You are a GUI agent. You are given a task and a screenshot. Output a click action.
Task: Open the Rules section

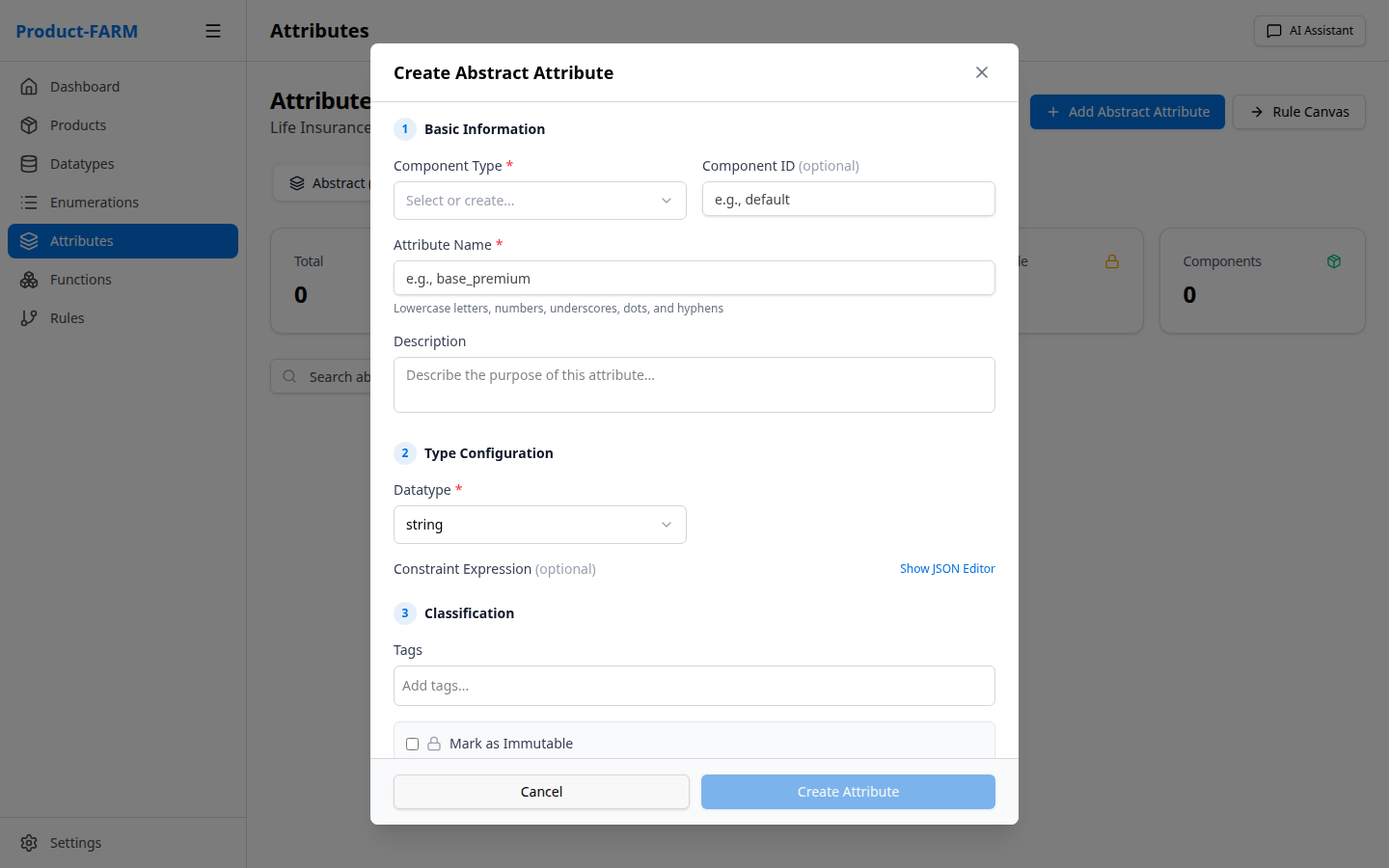pos(69,317)
